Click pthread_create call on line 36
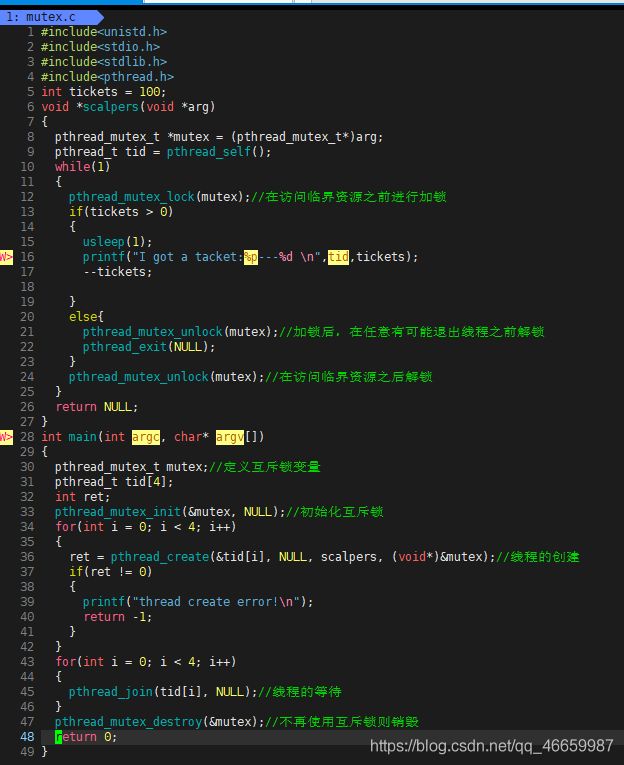Image resolution: width=624 pixels, height=765 pixels. [x=302, y=557]
